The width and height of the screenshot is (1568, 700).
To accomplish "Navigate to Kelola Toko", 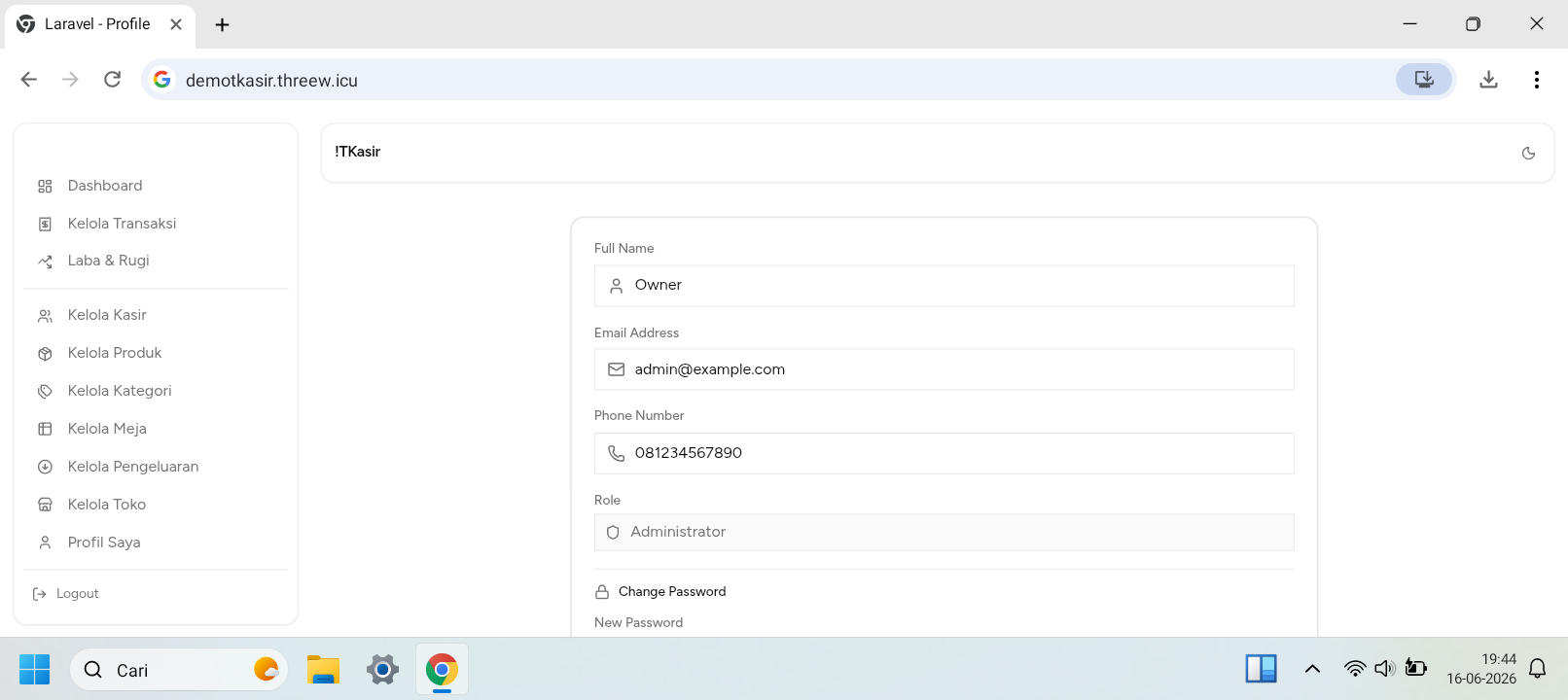I will click(156, 505).
